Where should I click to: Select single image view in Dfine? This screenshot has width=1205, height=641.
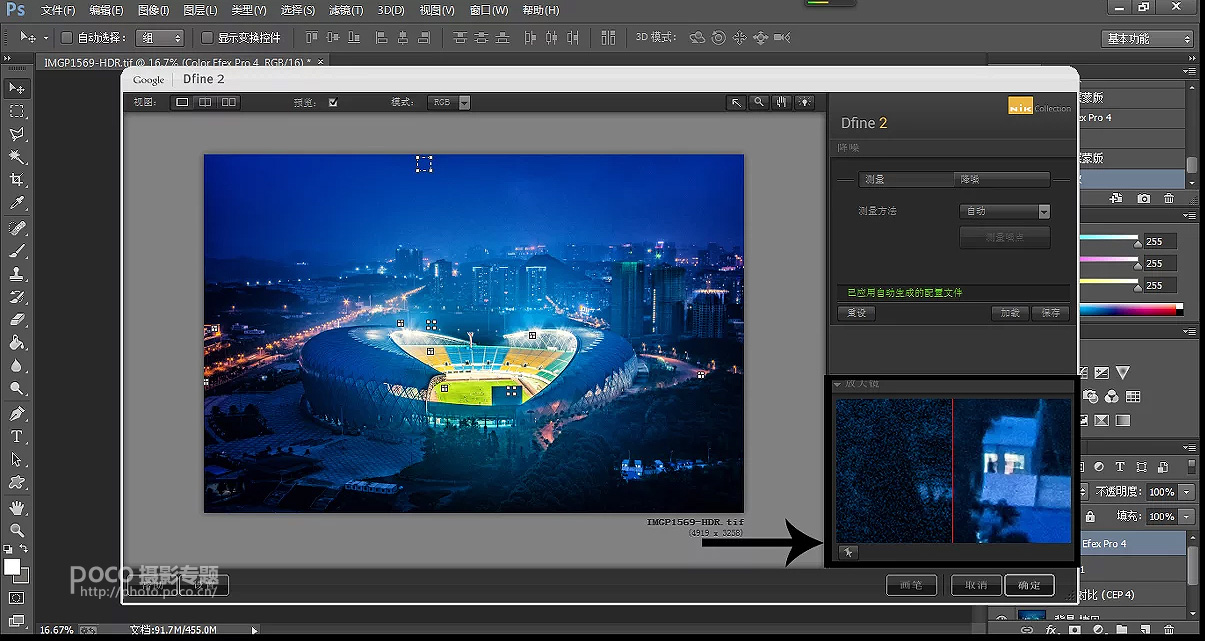point(182,102)
